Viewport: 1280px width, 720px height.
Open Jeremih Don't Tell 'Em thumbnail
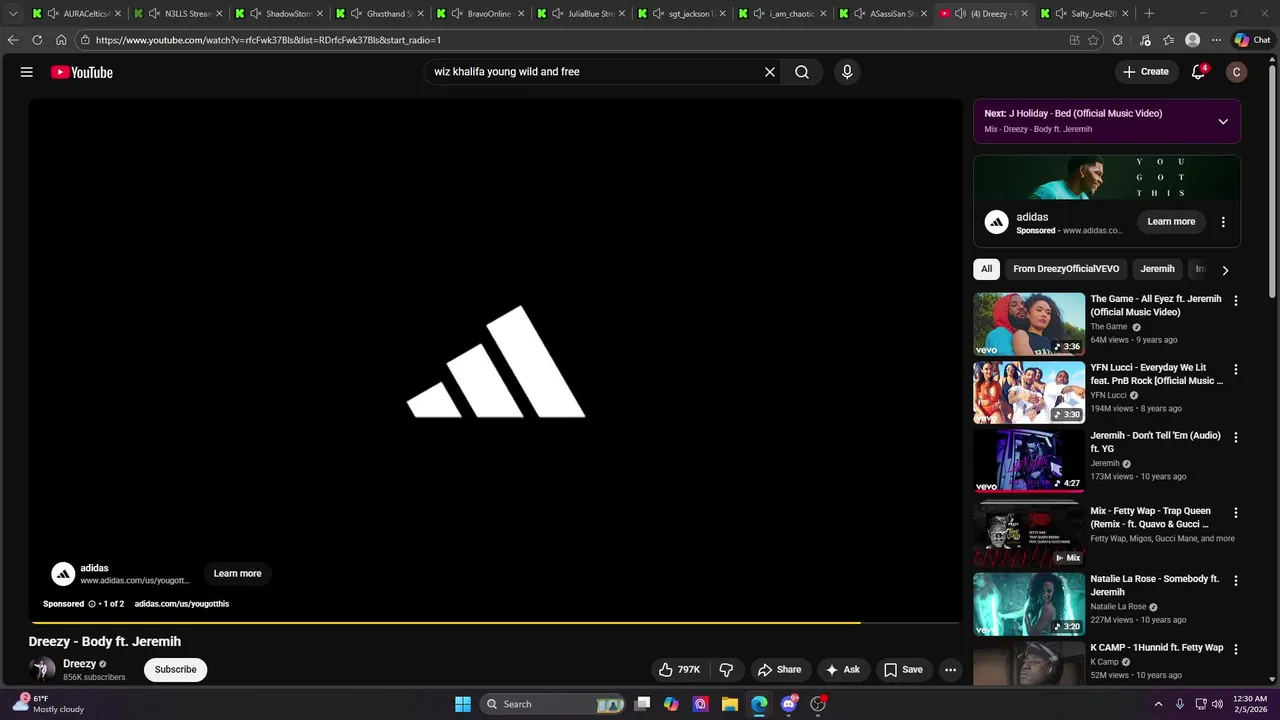(x=1029, y=461)
